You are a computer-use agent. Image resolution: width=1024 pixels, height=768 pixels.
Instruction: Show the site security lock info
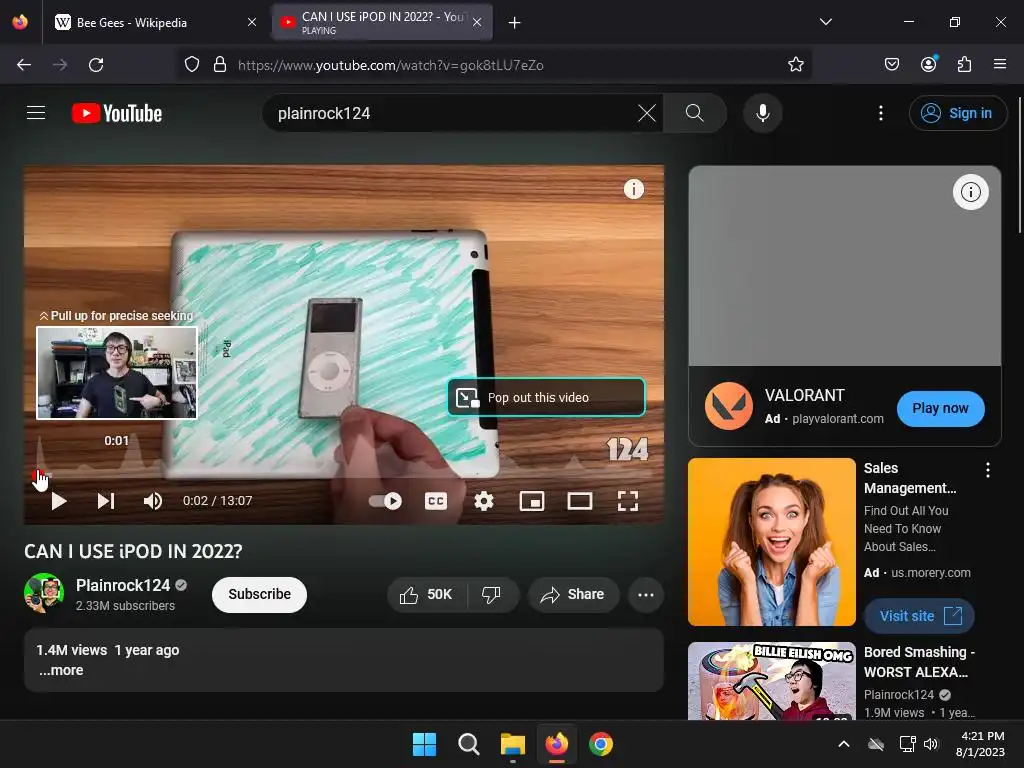point(220,65)
